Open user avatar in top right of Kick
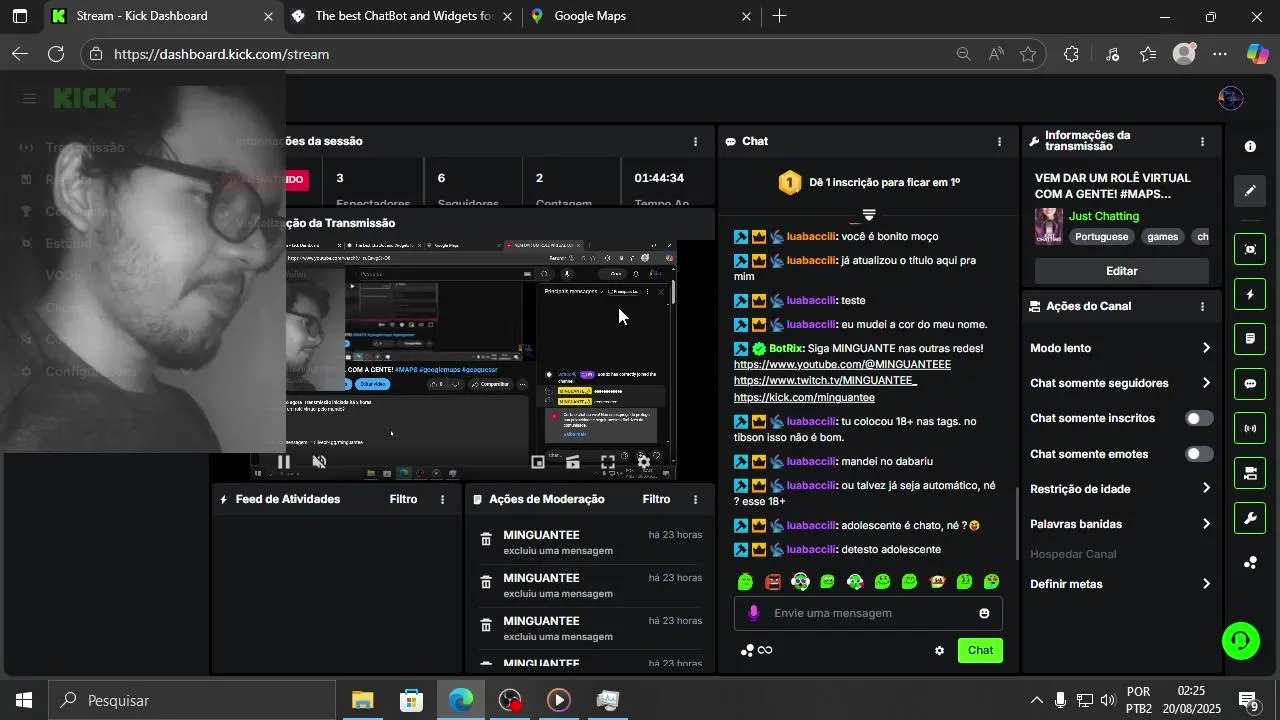This screenshot has width=1280, height=720. tap(1231, 98)
